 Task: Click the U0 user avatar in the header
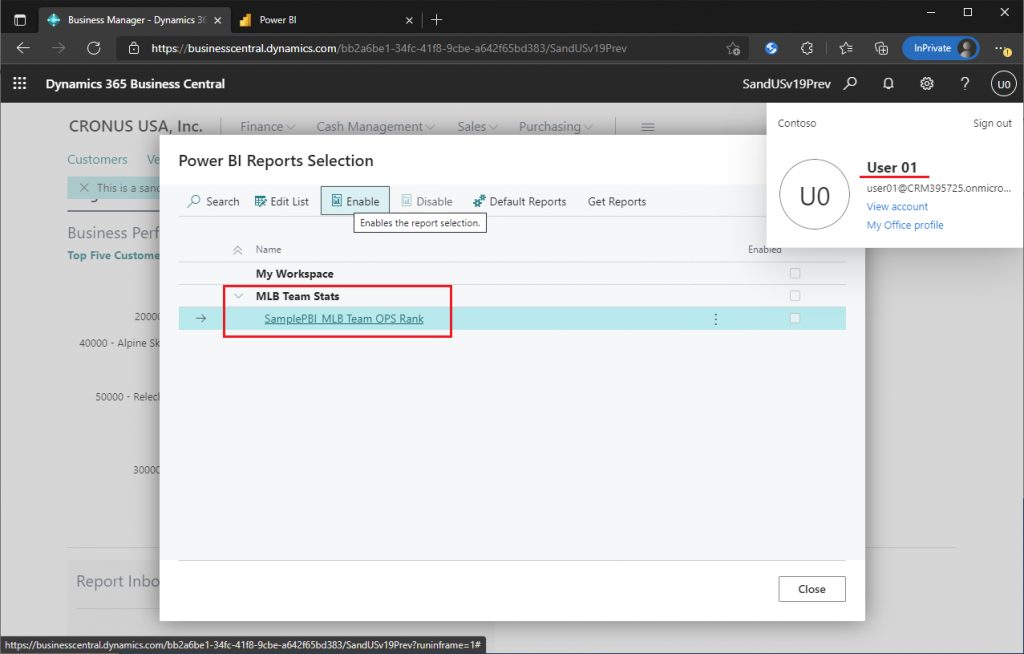[x=1004, y=84]
